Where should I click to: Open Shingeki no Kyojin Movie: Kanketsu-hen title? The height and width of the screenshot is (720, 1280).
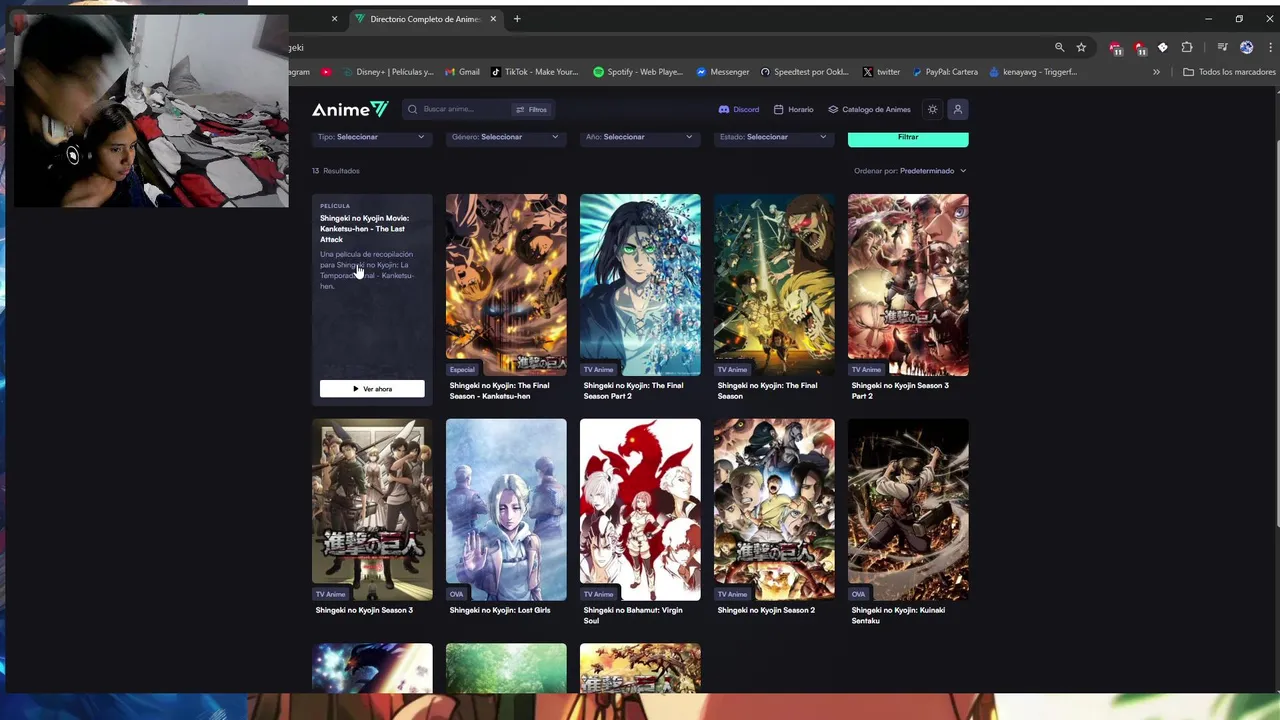364,229
